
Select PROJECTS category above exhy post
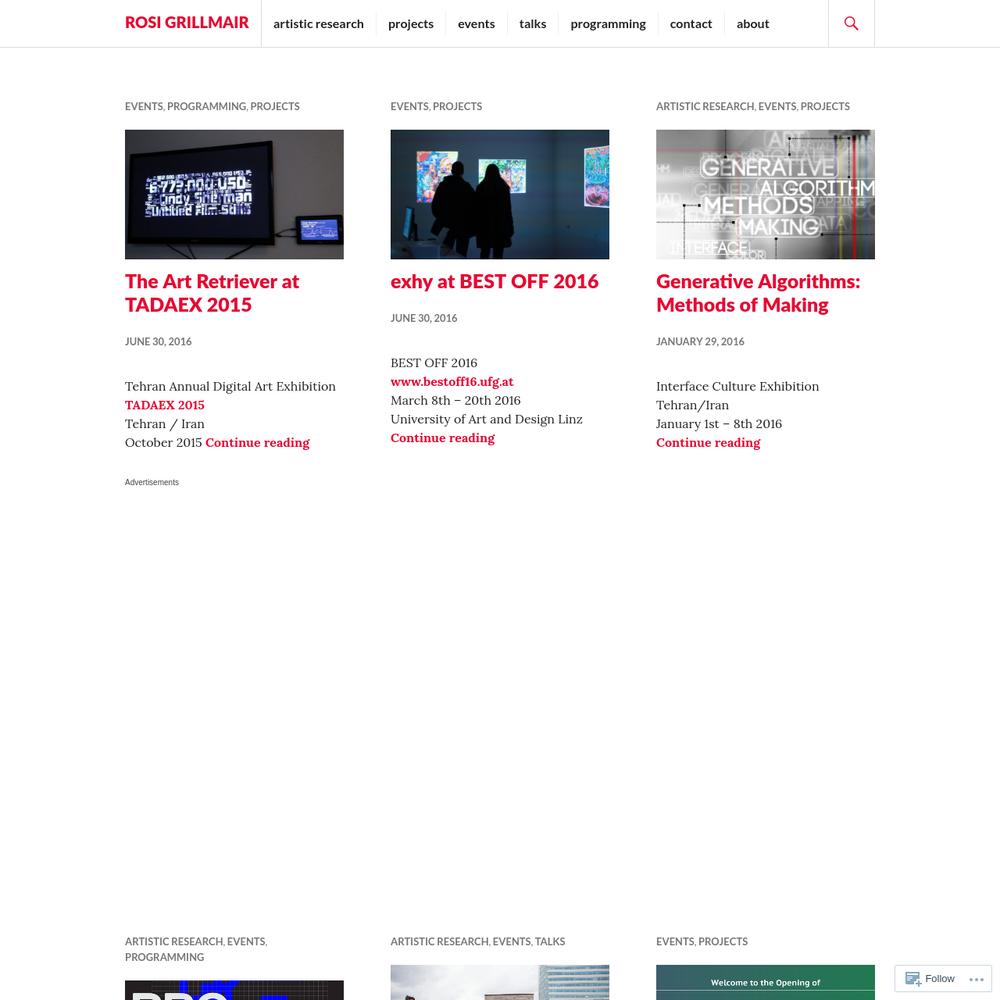(457, 107)
